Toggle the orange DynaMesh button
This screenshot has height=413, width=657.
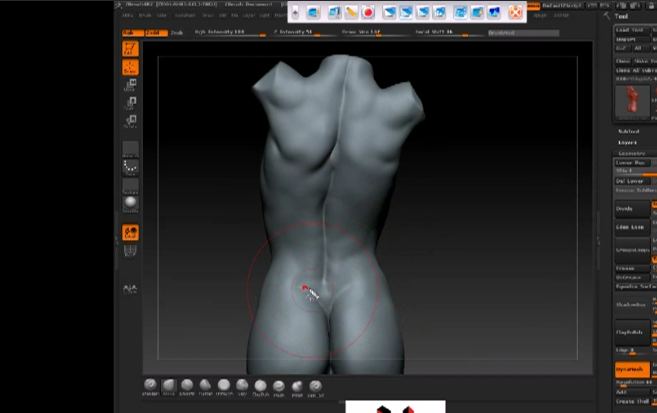632,369
